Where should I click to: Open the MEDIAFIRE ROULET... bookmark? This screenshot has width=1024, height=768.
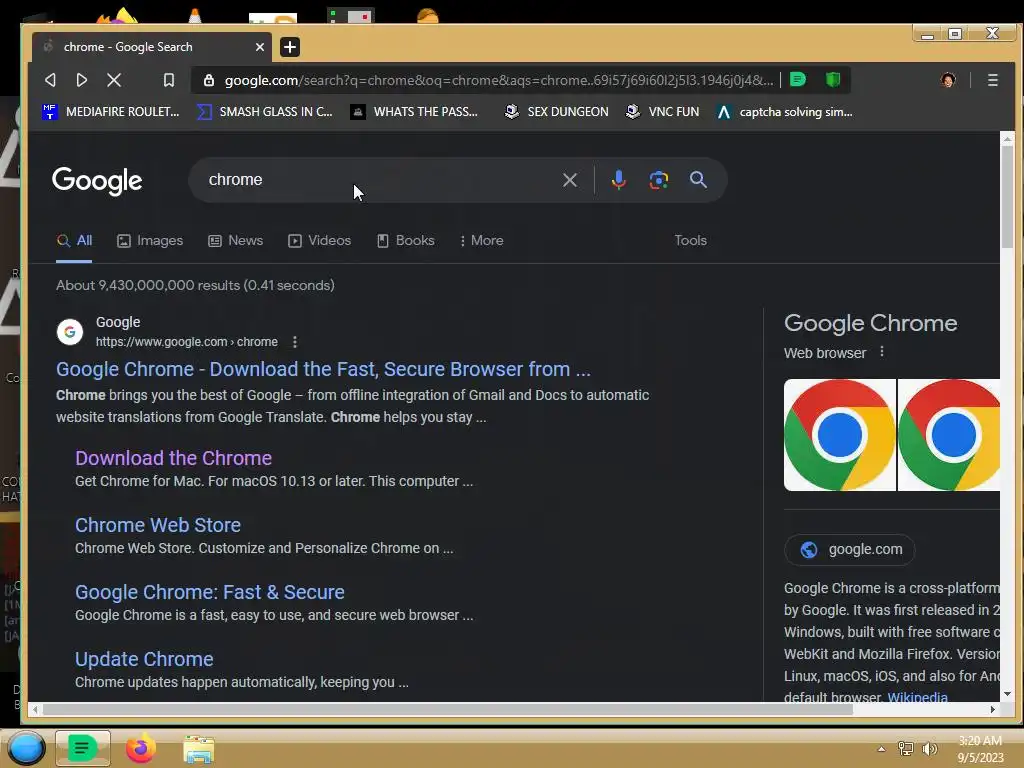tap(110, 112)
